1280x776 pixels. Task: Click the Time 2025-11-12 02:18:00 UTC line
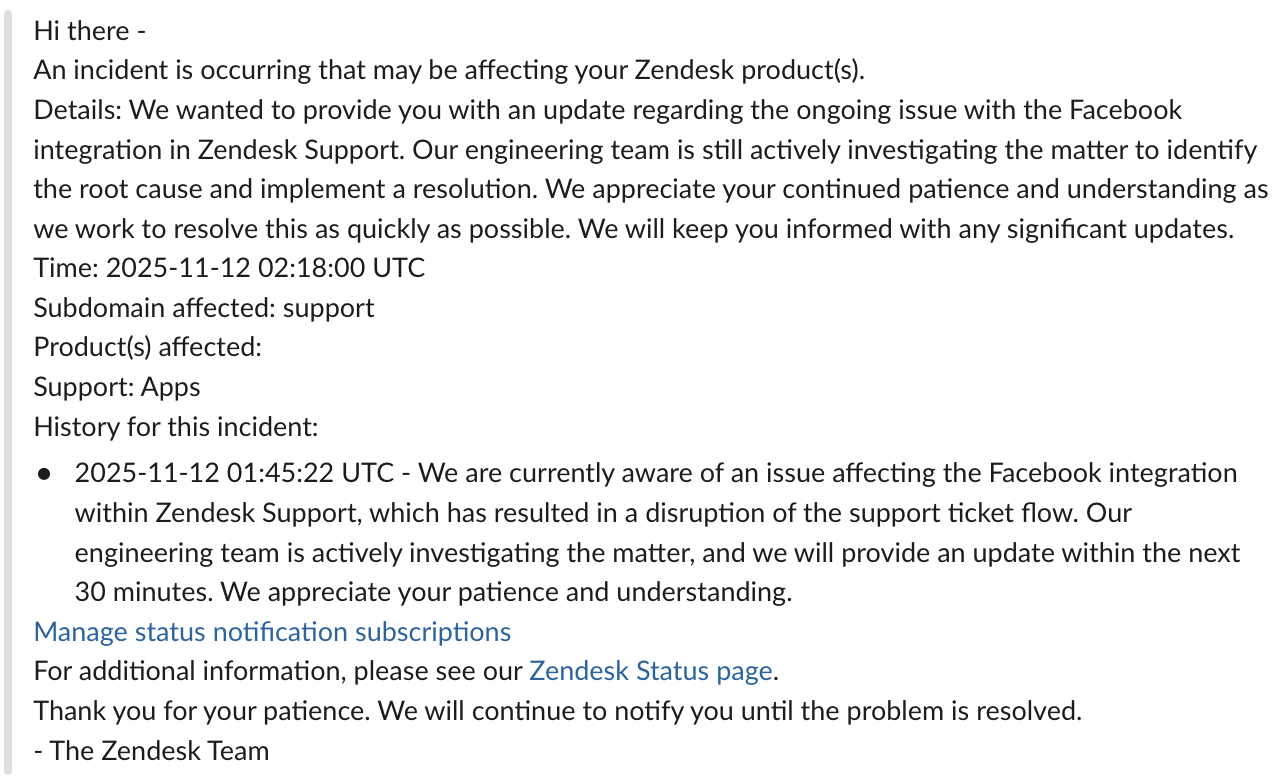pos(229,268)
